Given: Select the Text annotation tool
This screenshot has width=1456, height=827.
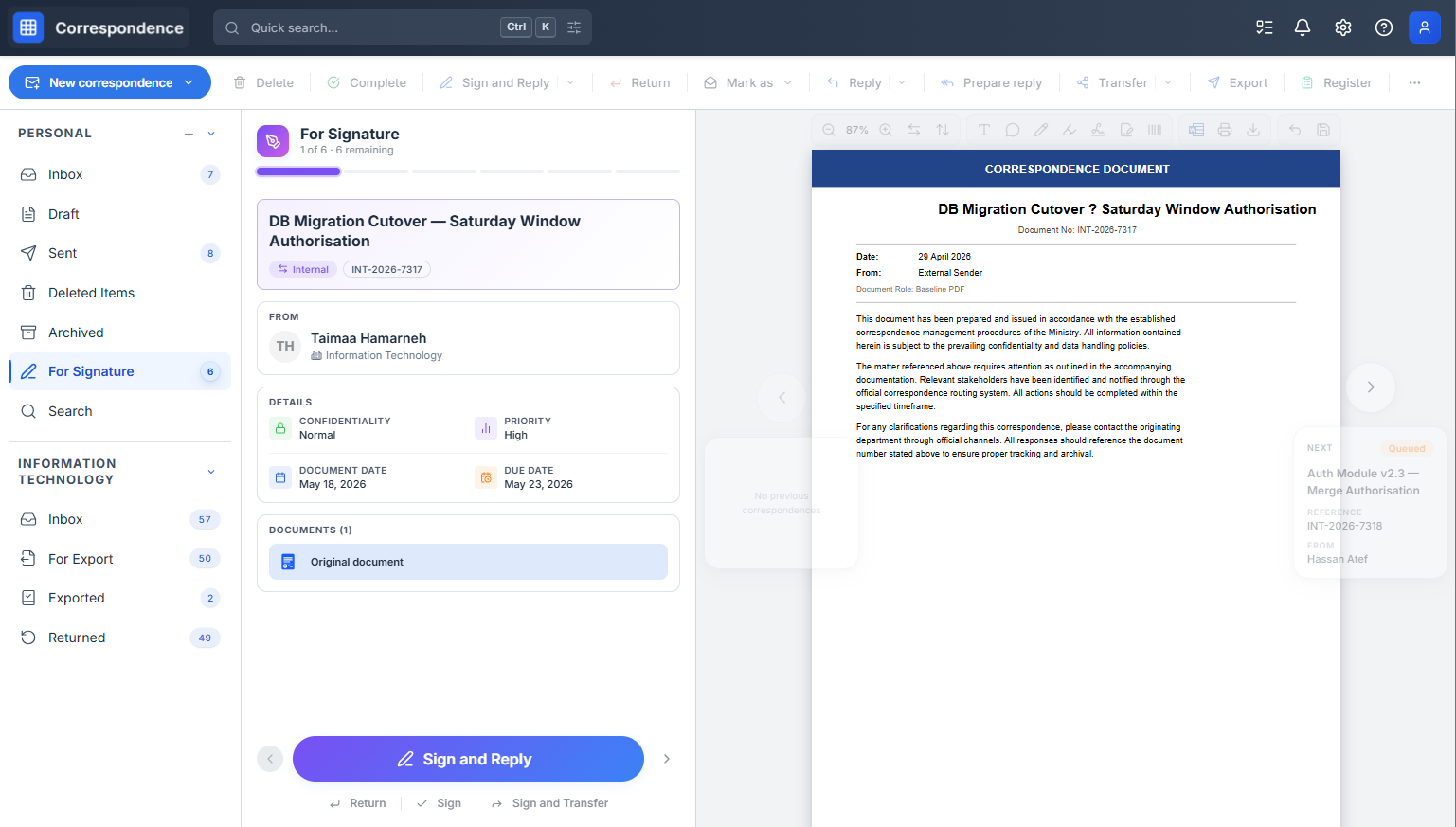Looking at the screenshot, I should 984,130.
